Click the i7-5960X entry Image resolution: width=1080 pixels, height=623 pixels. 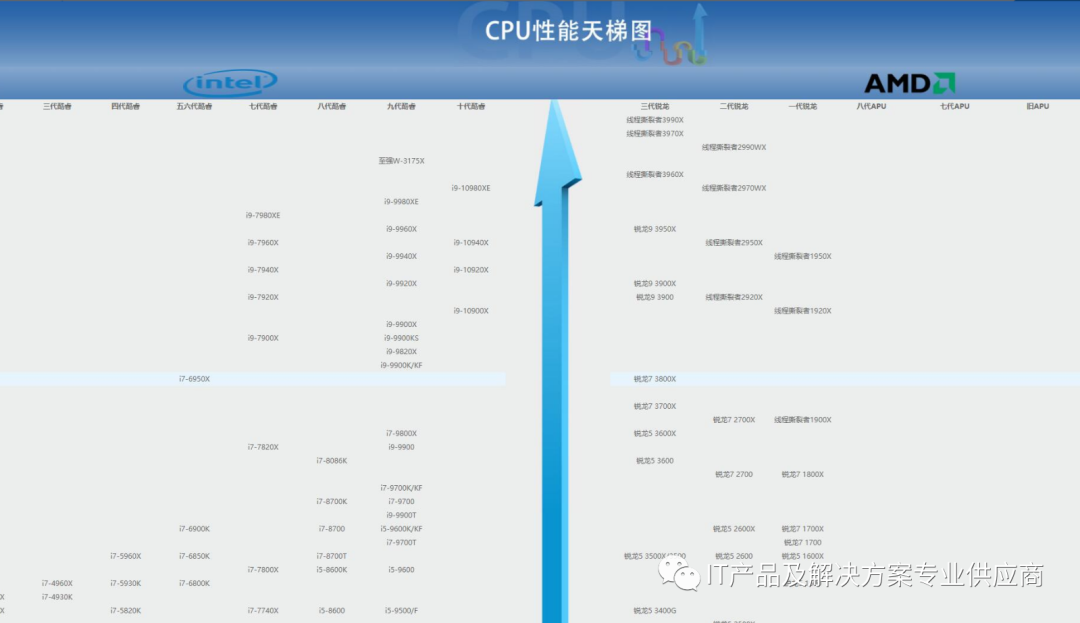pos(125,556)
